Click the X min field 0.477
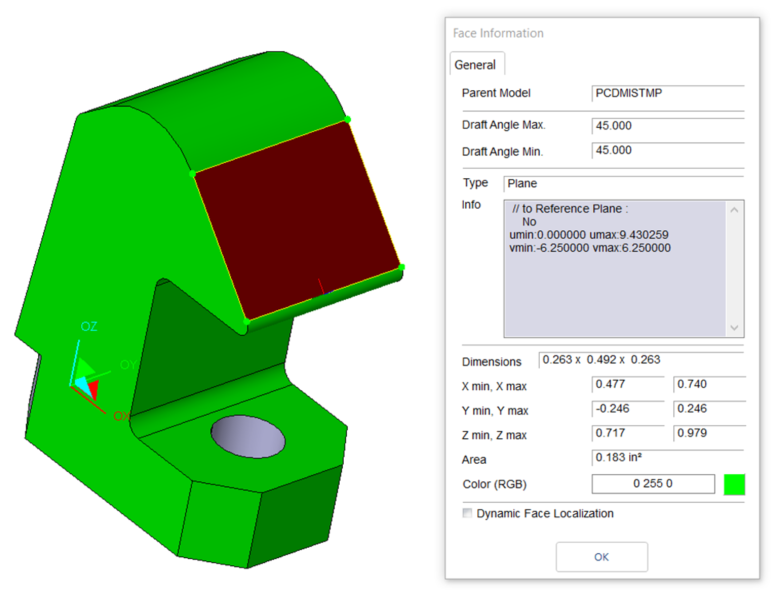The image size is (778, 596). 628,384
